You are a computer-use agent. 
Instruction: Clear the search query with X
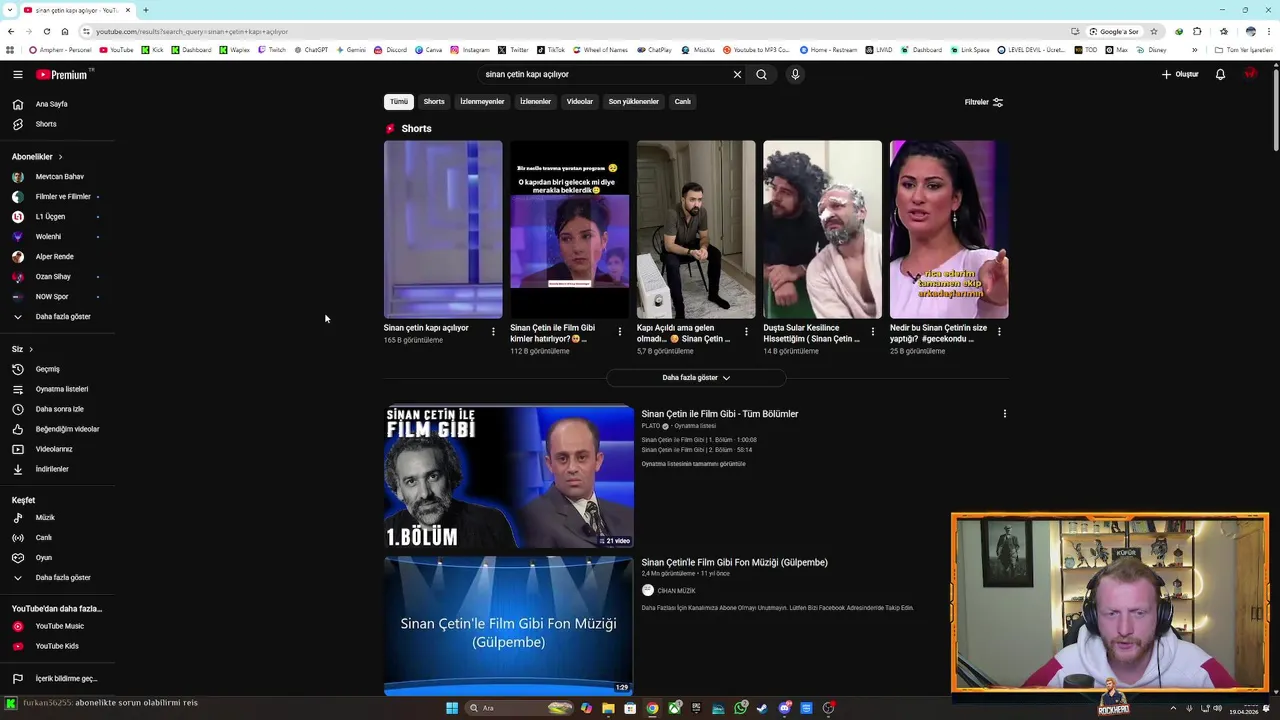point(737,74)
